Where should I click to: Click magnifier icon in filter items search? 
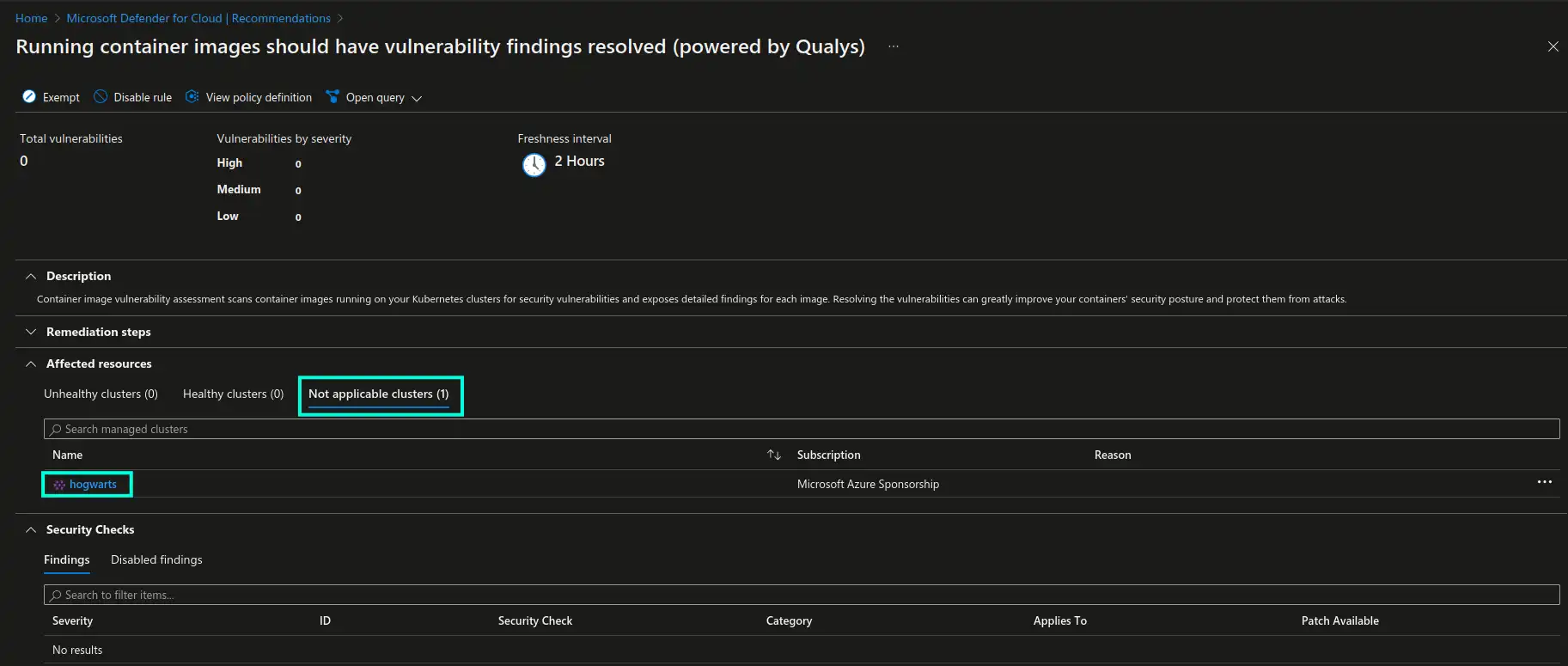pyautogui.click(x=56, y=595)
